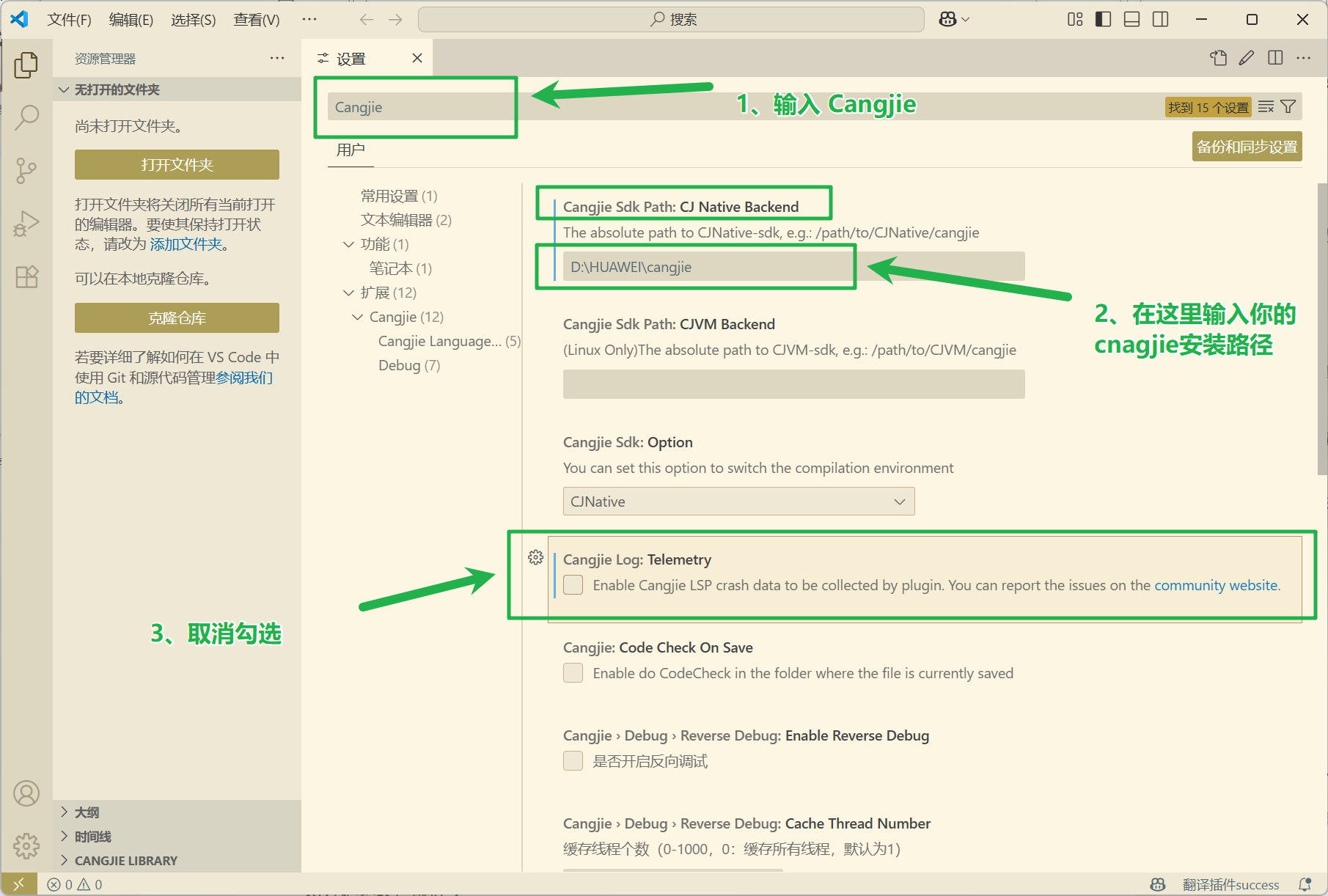
Task: Open the Search view in activity bar
Action: 26,117
